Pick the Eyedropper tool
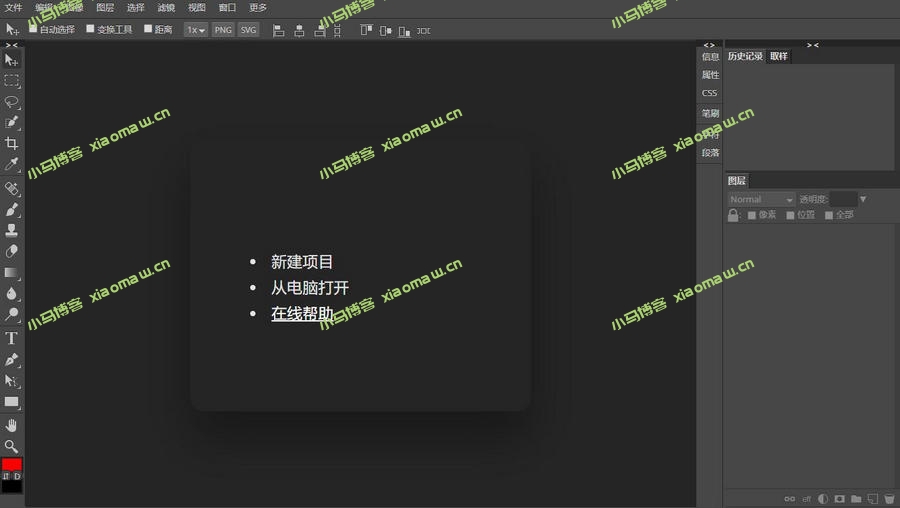 coord(11,165)
